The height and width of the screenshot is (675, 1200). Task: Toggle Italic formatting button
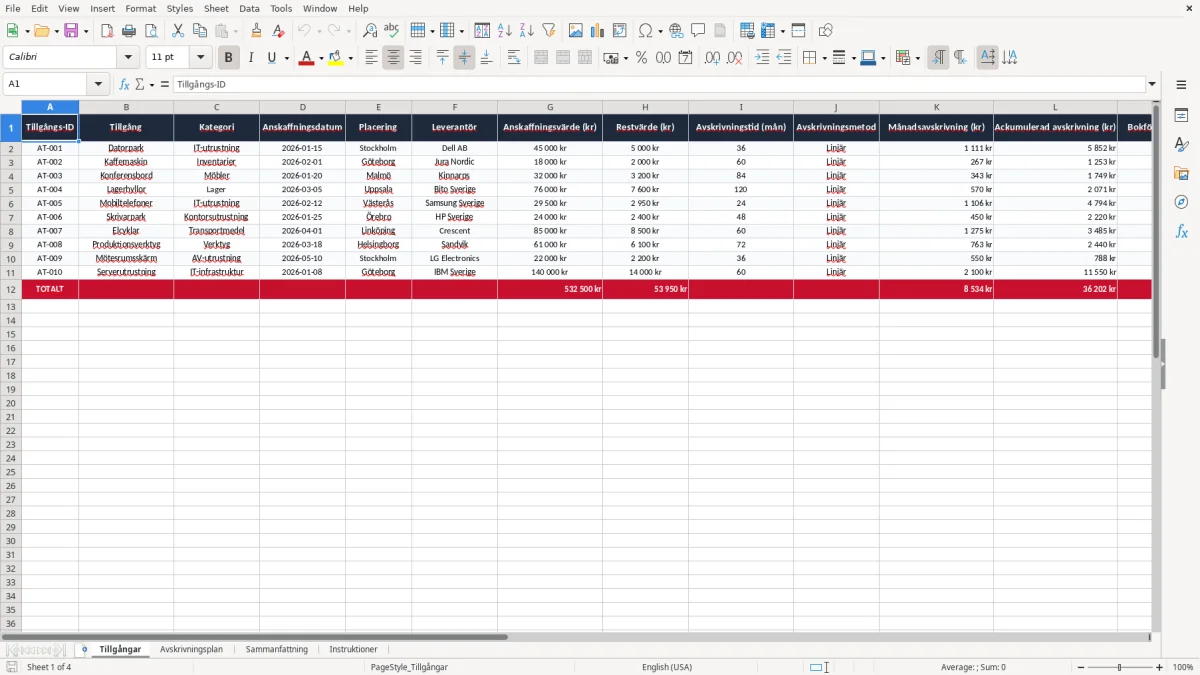pos(250,58)
